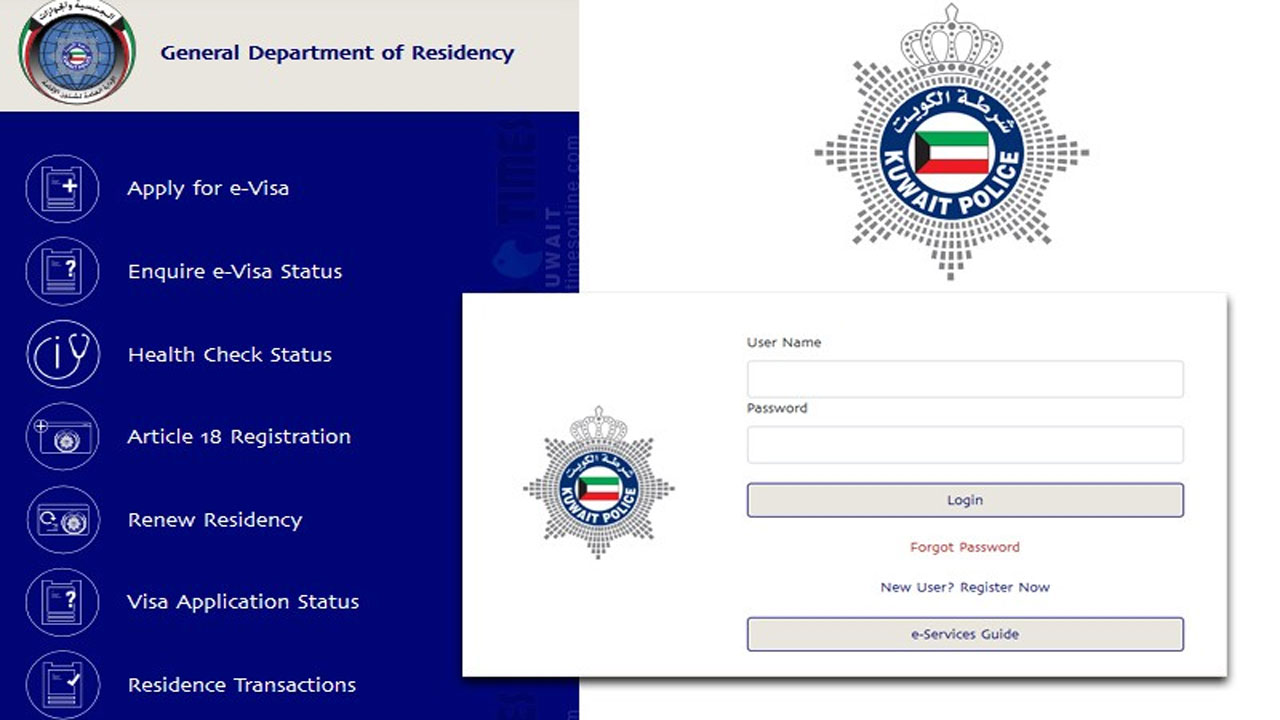Click the large Kuwait Police badge logo

point(951,142)
